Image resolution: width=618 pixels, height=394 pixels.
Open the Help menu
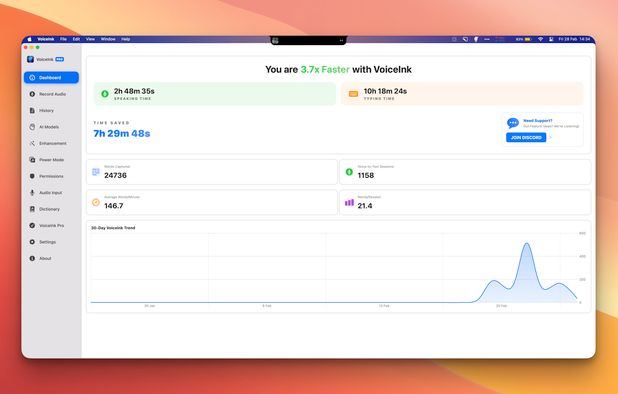point(126,39)
